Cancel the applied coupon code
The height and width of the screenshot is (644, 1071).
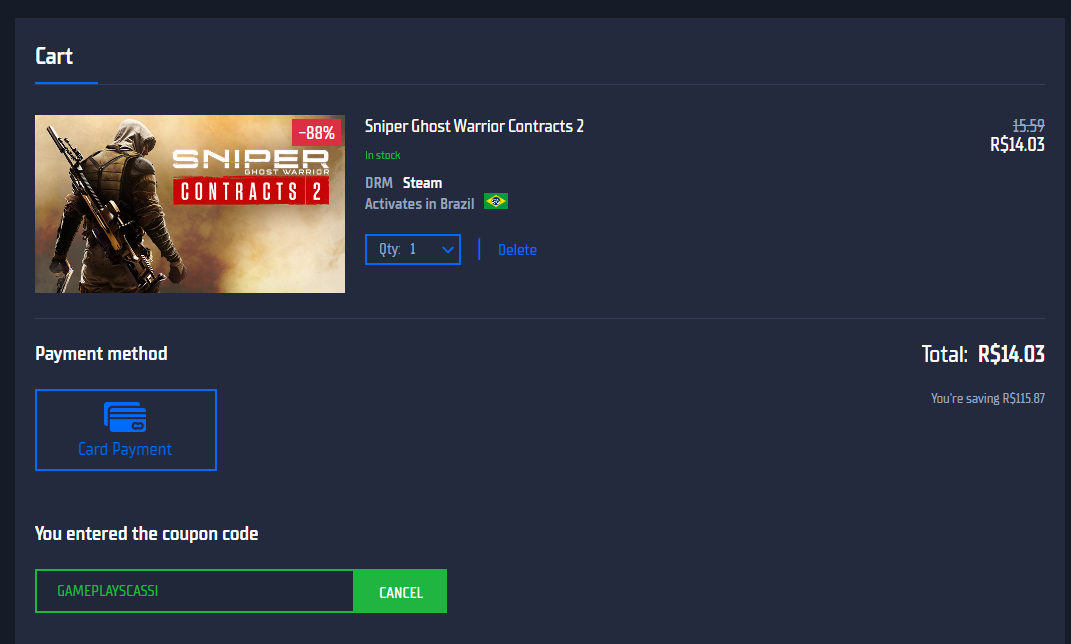click(400, 591)
